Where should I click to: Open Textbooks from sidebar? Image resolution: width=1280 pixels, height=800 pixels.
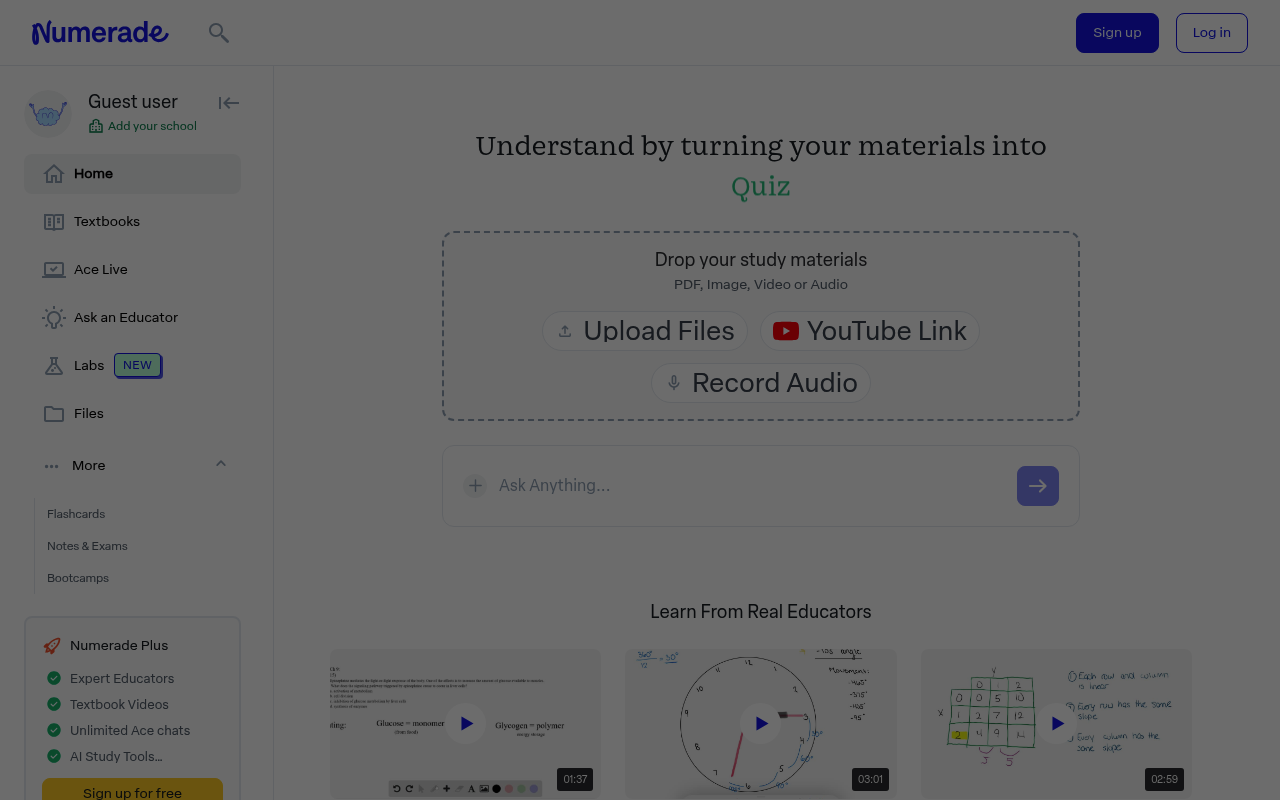pyautogui.click(x=132, y=222)
